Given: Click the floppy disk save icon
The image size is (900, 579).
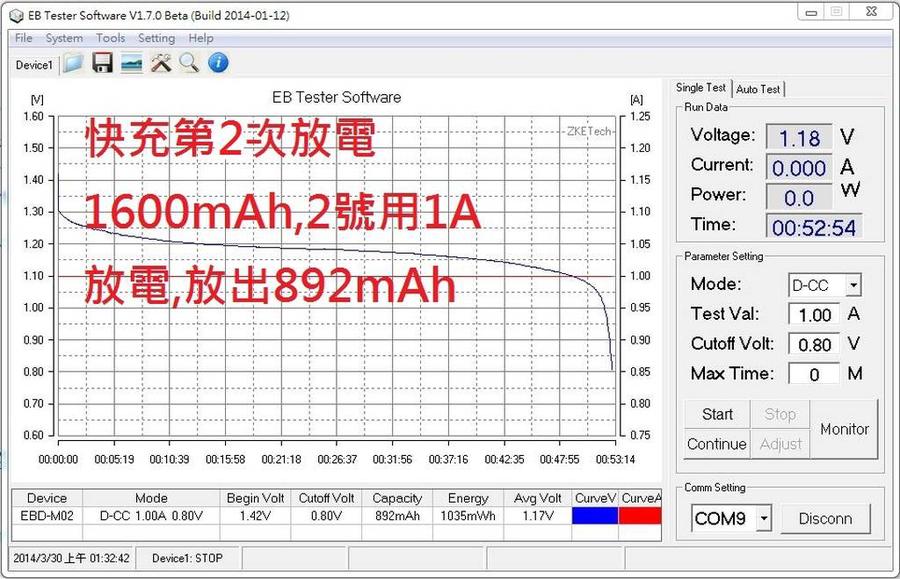Looking at the screenshot, I should click(x=102, y=64).
